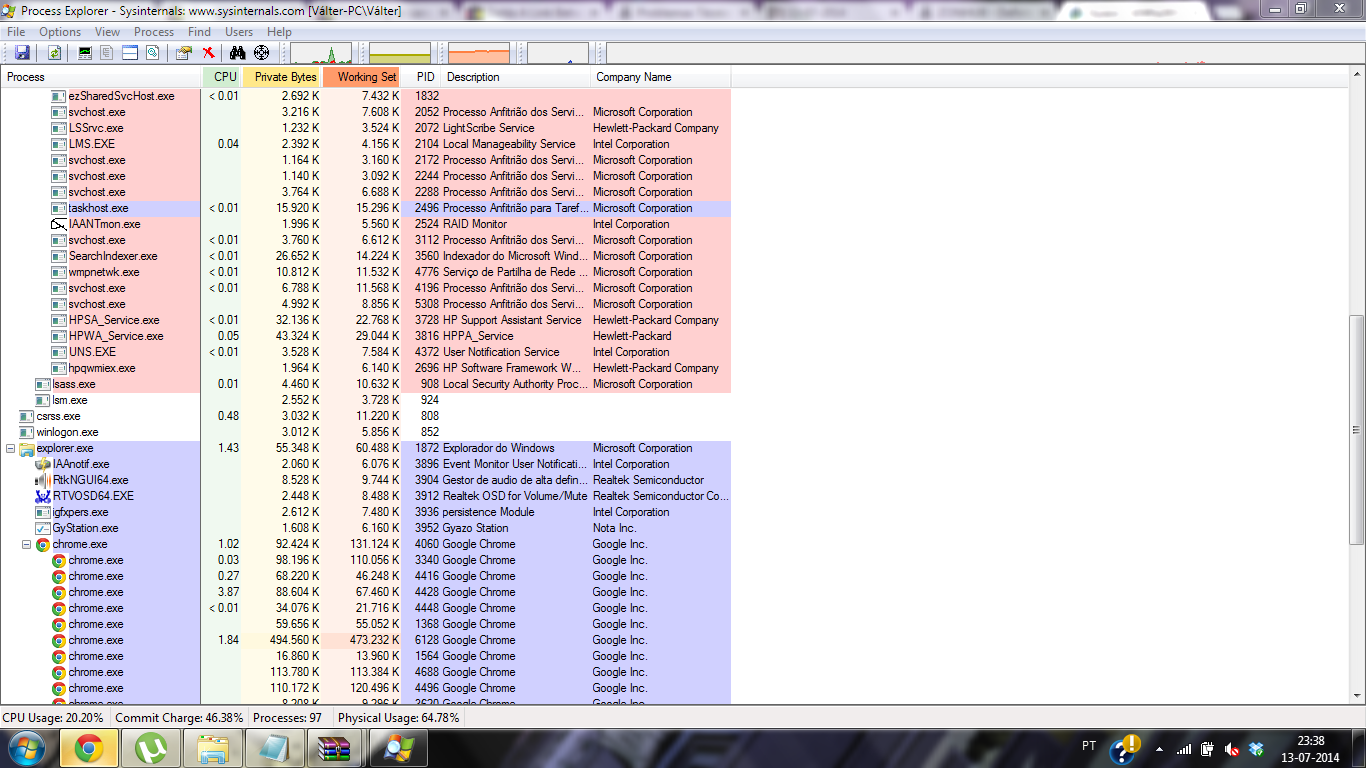The width and height of the screenshot is (1366, 768).
Task: Click the Save toolbar icon
Action: tap(22, 53)
